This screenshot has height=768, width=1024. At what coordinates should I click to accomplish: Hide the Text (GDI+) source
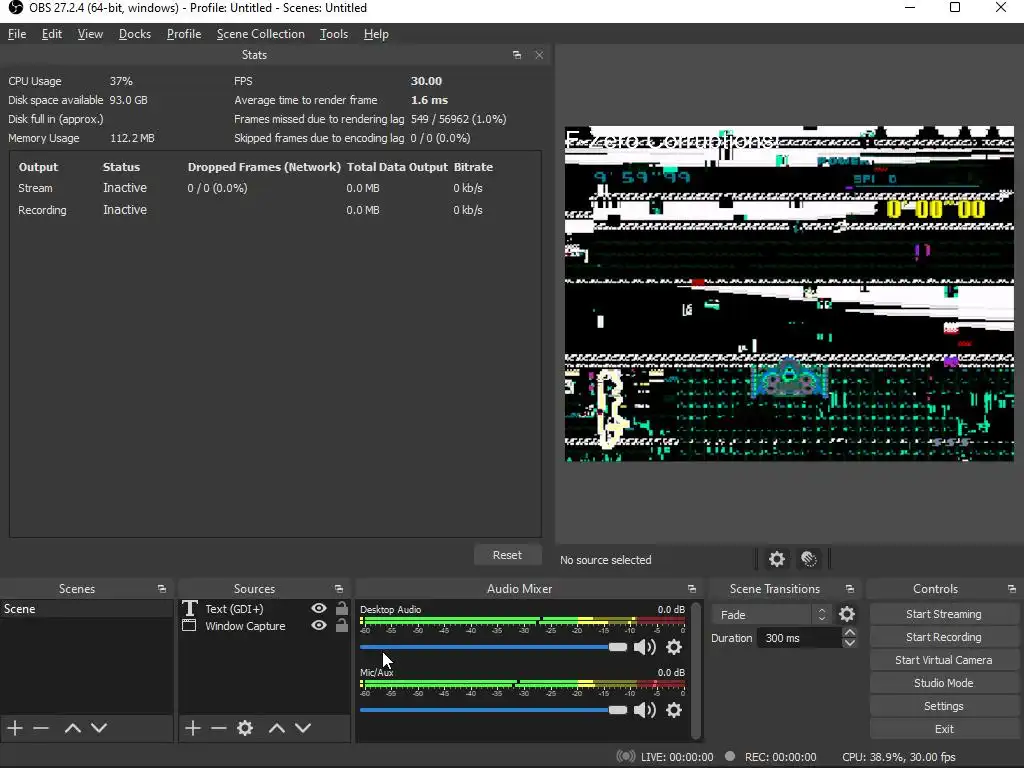pyautogui.click(x=319, y=608)
